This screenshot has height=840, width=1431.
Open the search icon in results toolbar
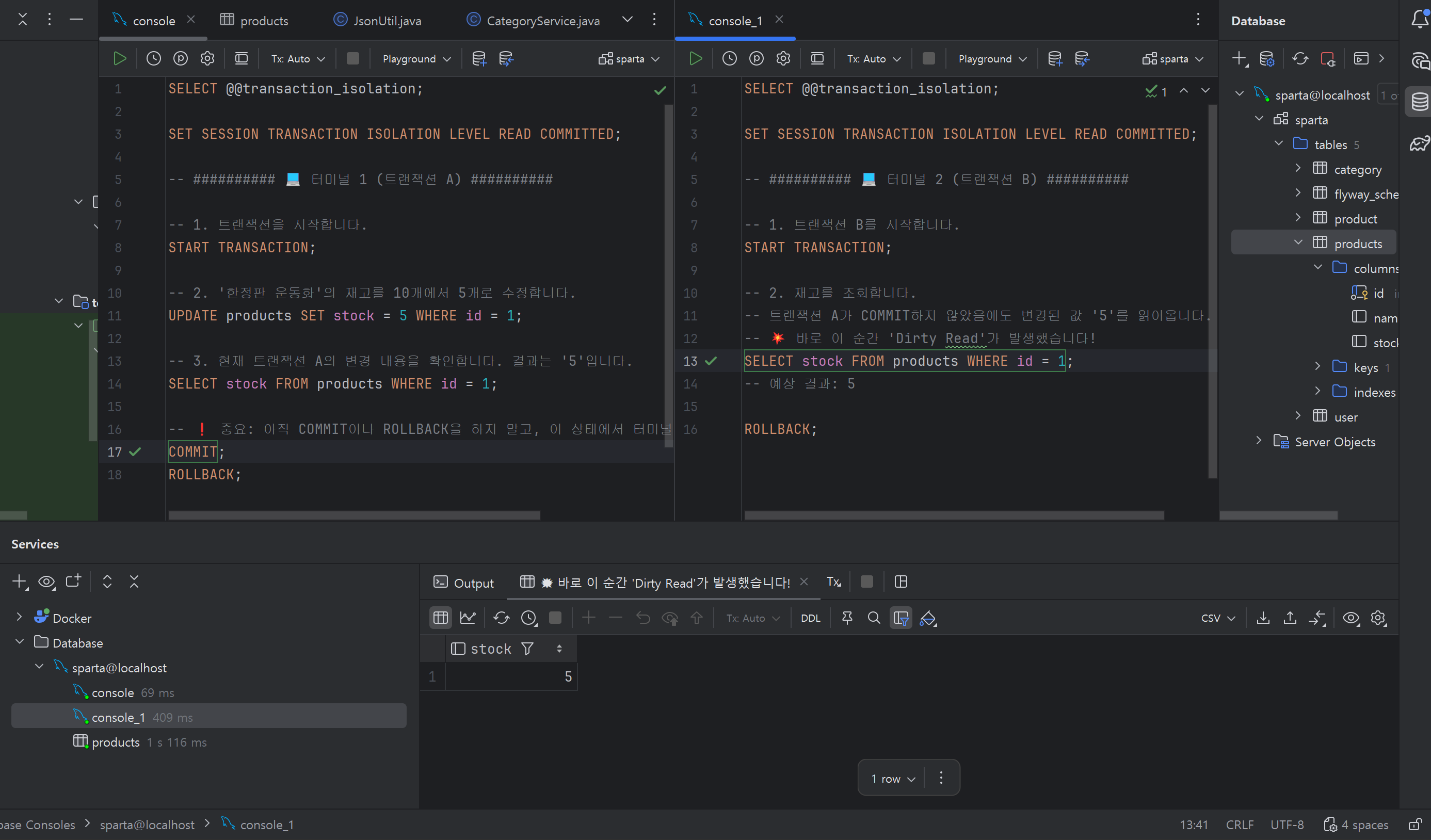pos(874,618)
